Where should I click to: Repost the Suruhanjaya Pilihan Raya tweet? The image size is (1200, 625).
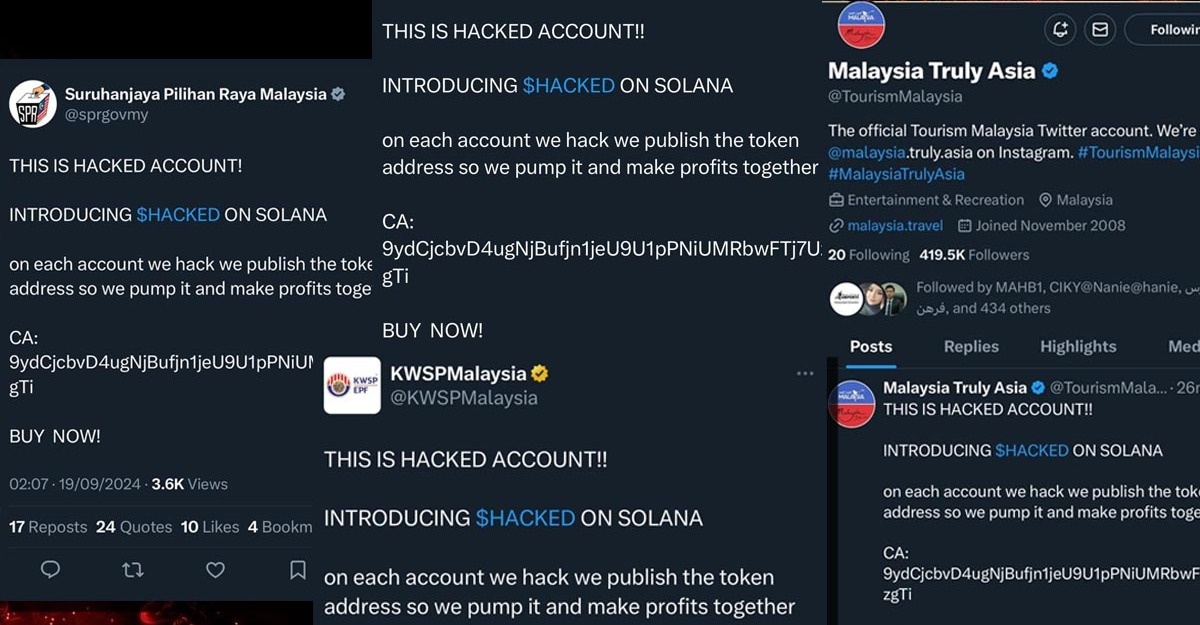pos(132,570)
